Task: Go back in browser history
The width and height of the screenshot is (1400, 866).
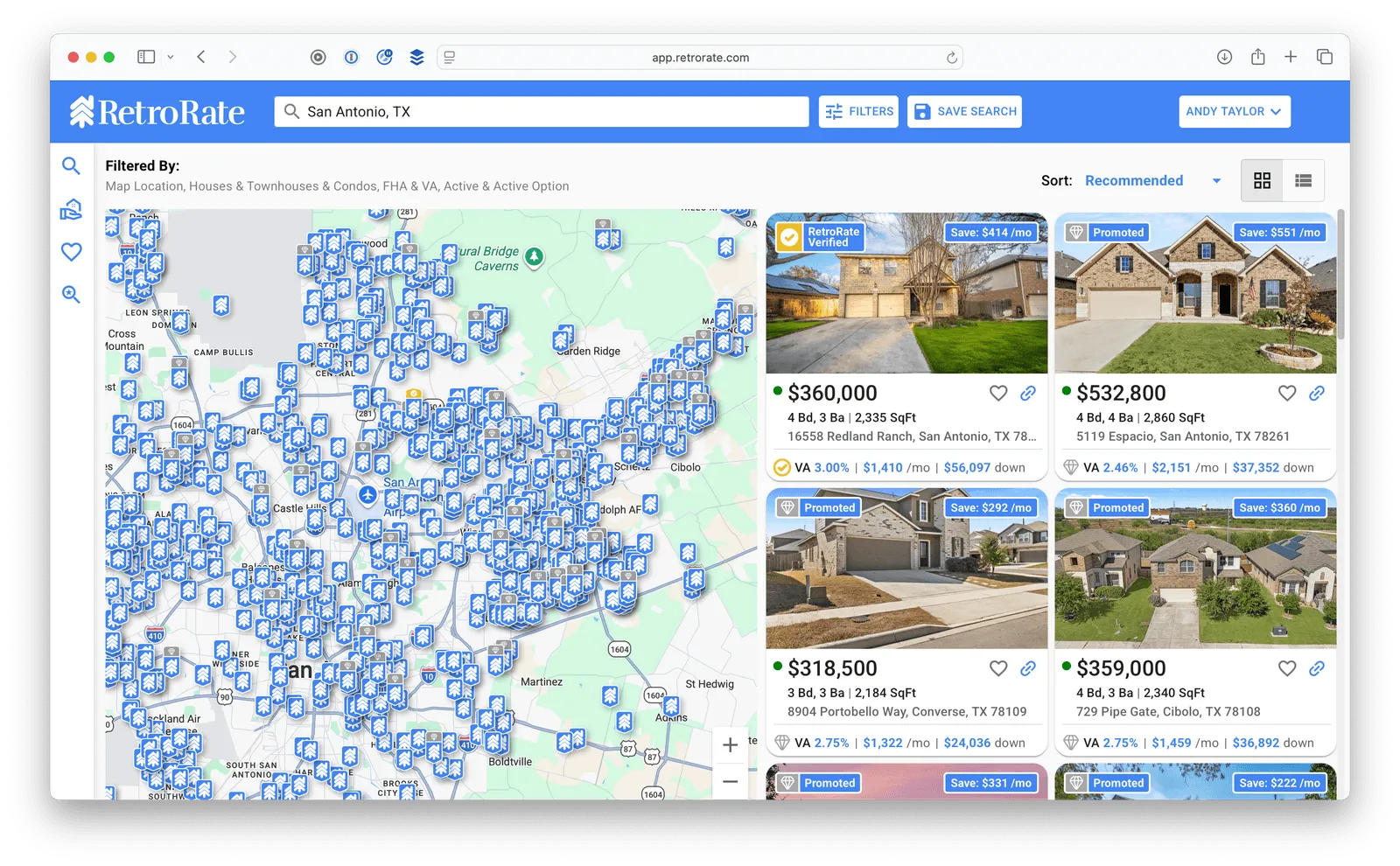Action: coord(201,57)
